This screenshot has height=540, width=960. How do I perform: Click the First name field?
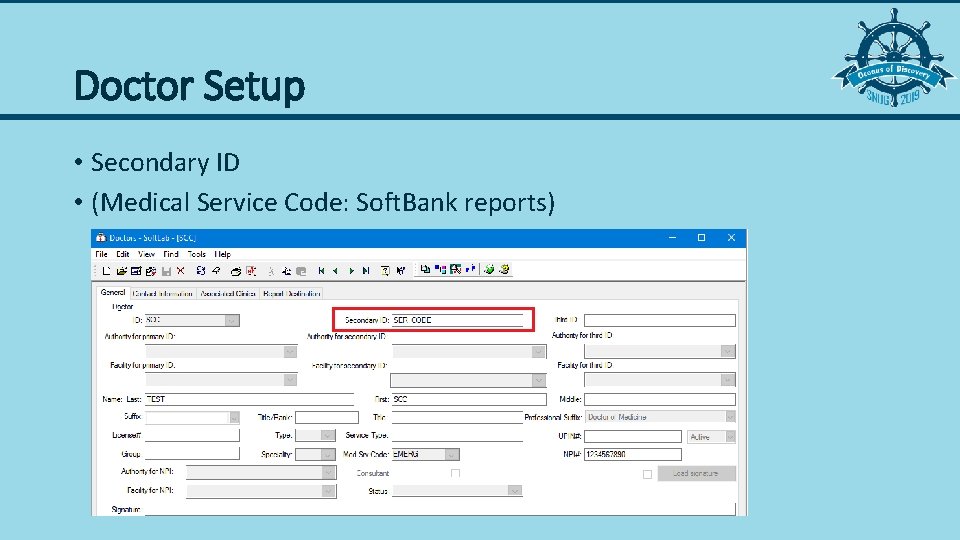click(469, 399)
